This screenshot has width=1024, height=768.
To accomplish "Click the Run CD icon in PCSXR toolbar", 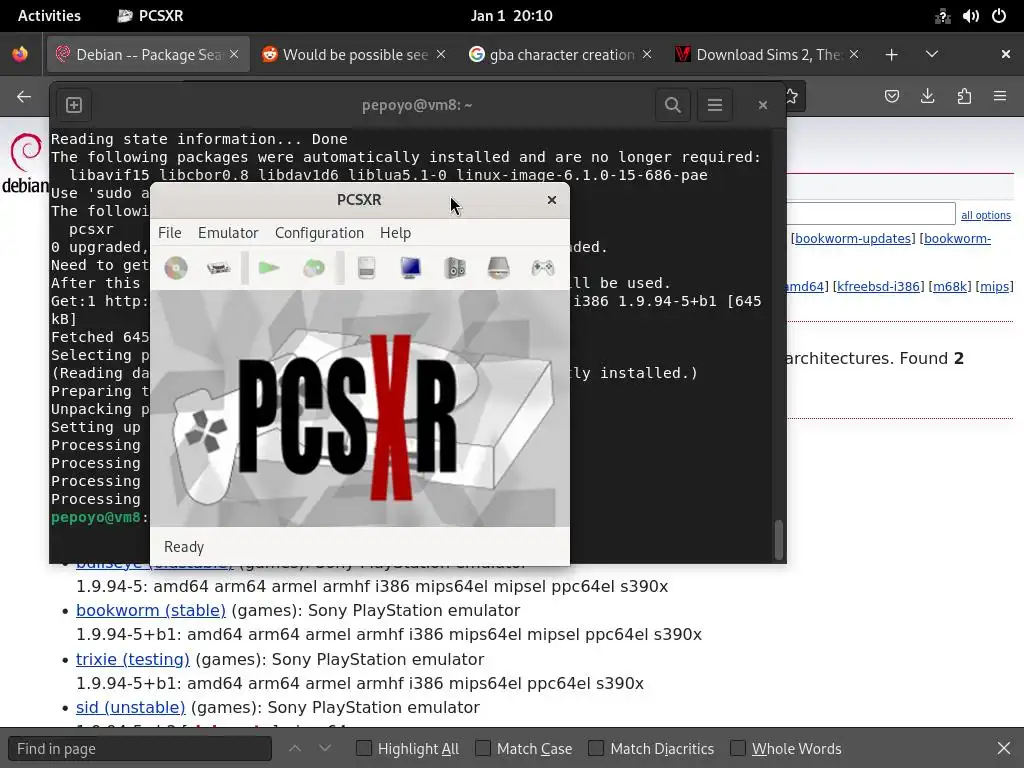I will tap(176, 268).
